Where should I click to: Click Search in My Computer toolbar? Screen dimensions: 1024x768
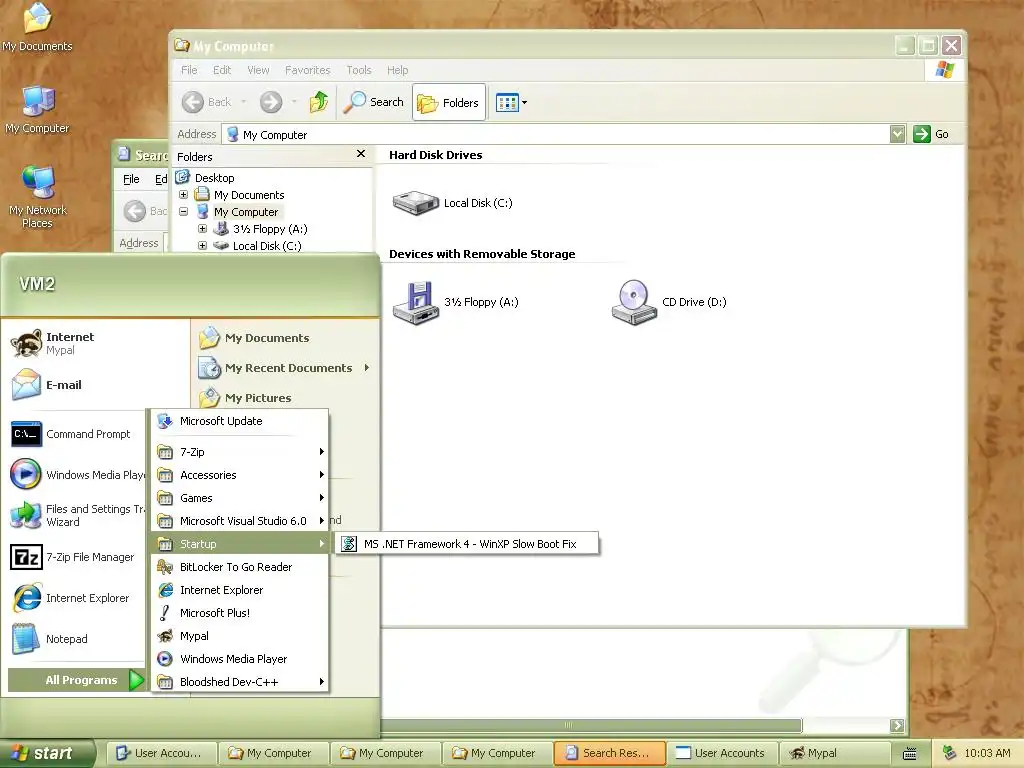tap(374, 102)
